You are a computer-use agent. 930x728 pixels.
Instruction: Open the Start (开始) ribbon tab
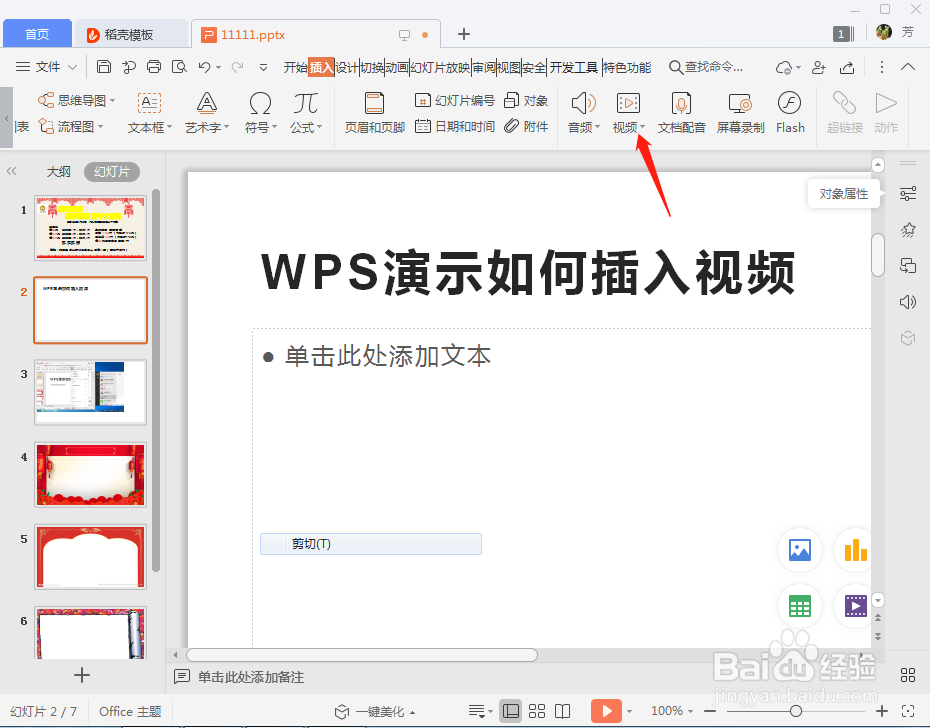(x=295, y=67)
